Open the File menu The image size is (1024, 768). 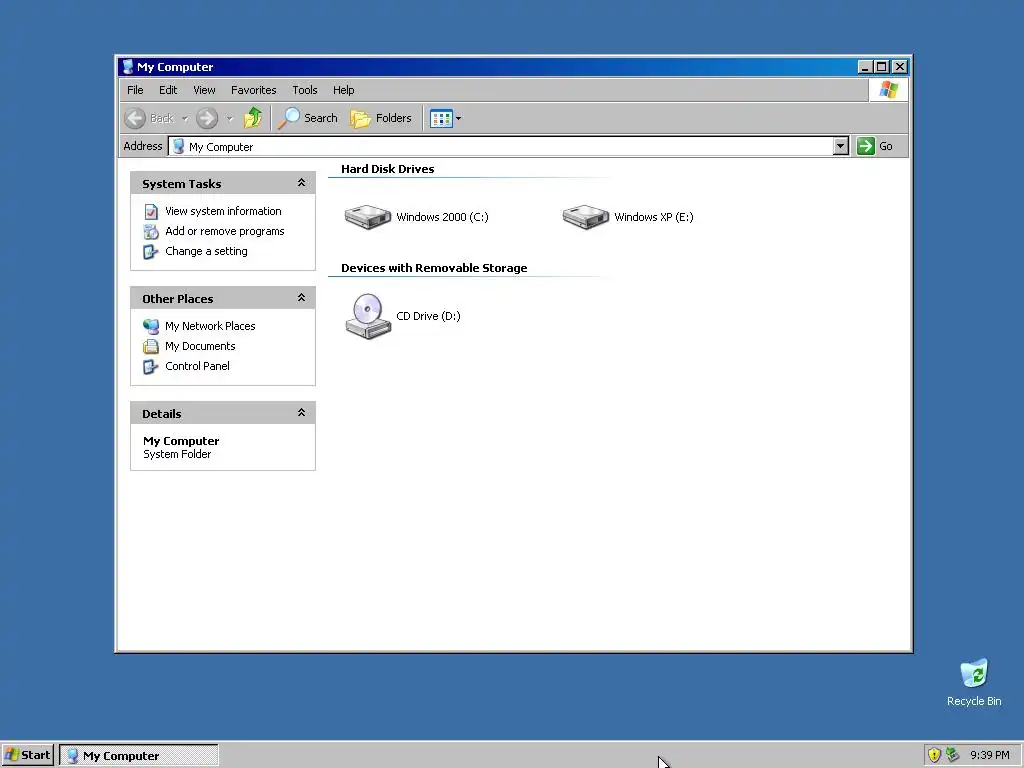[x=135, y=90]
